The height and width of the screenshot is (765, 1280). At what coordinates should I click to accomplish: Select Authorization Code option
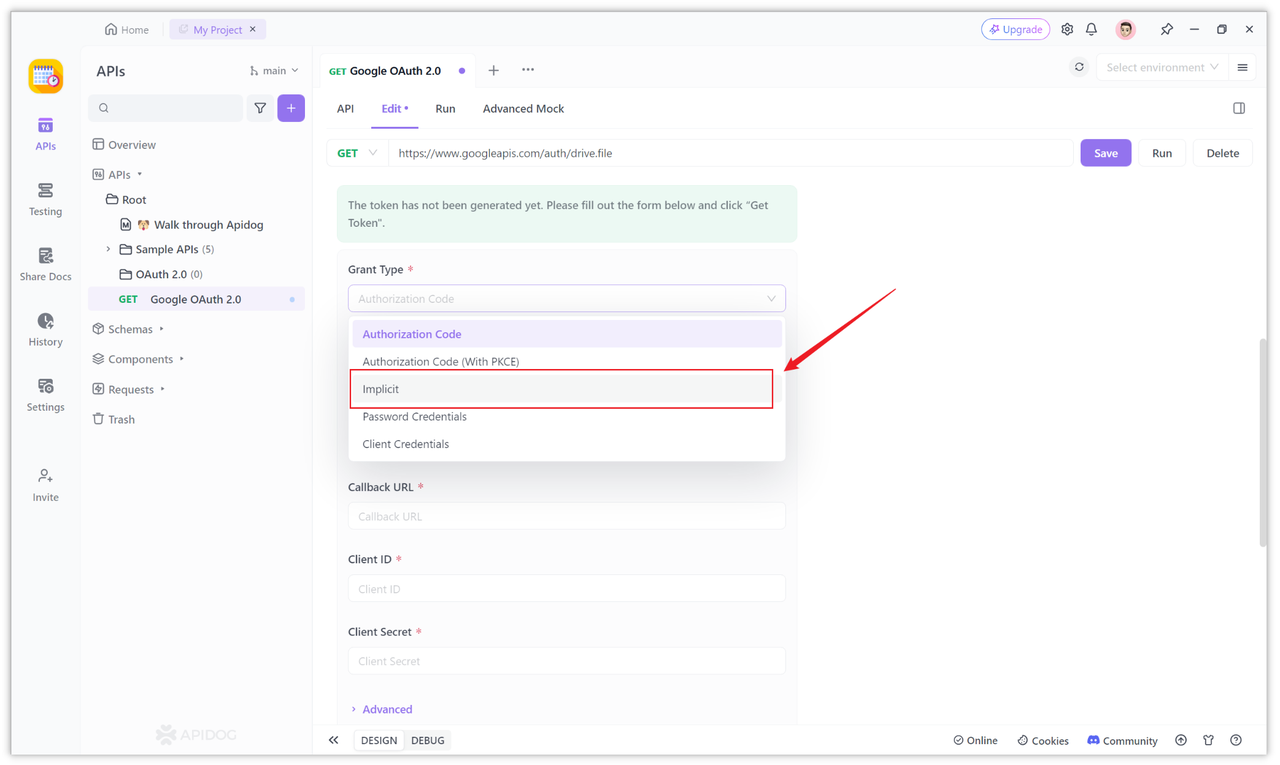point(567,334)
